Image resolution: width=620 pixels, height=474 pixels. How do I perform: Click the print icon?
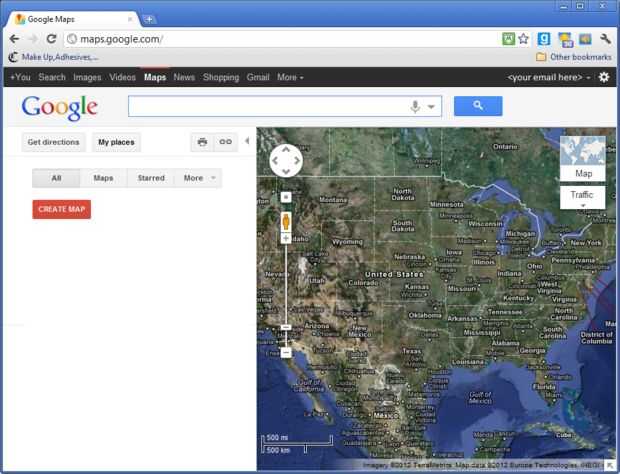202,142
